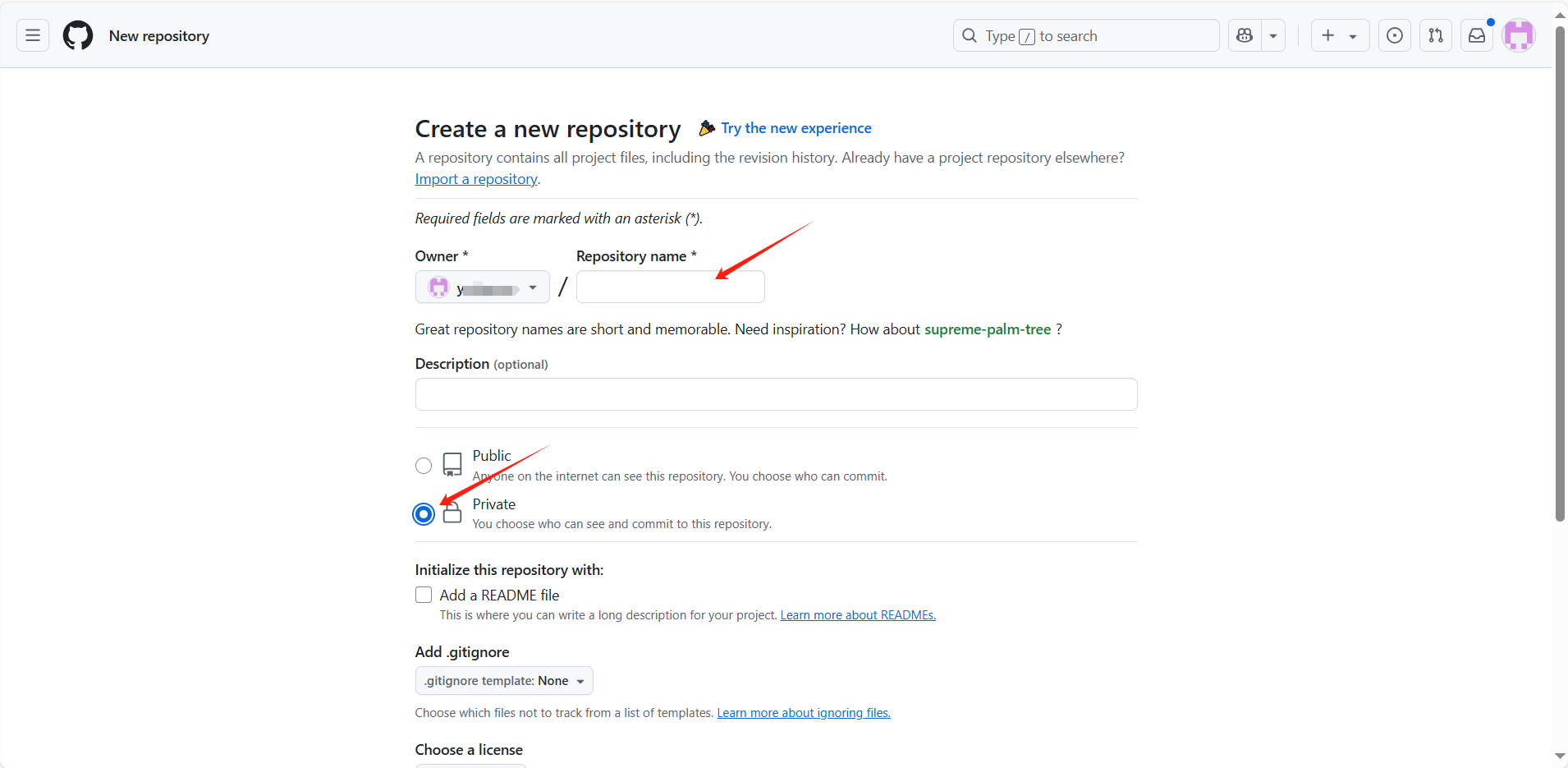
Task: Expand the Owner dropdown
Action: [x=482, y=287]
